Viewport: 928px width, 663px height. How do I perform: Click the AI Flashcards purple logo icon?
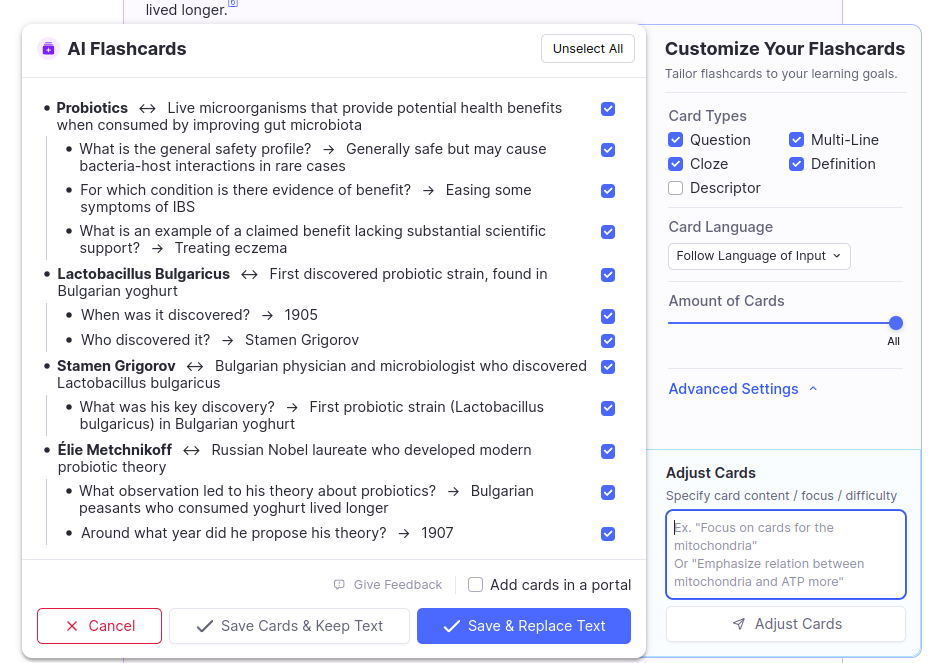(x=48, y=49)
